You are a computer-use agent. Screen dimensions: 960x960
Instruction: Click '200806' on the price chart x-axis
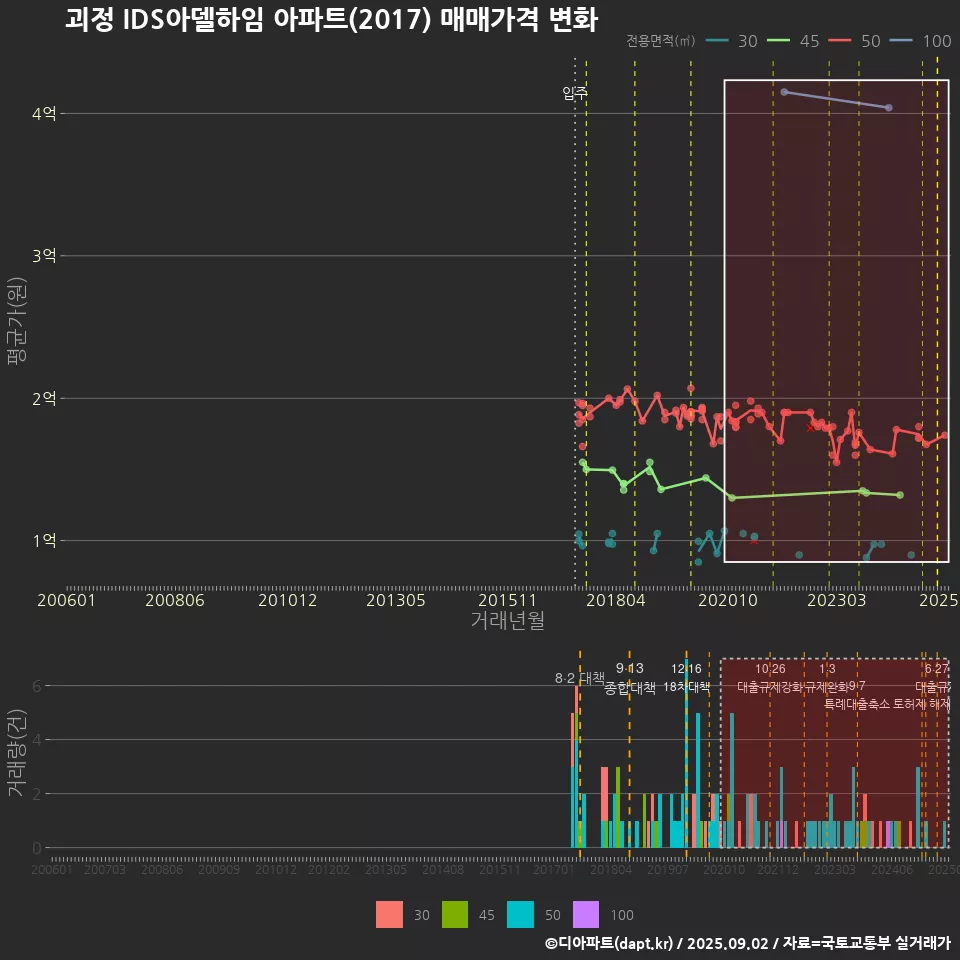174,600
